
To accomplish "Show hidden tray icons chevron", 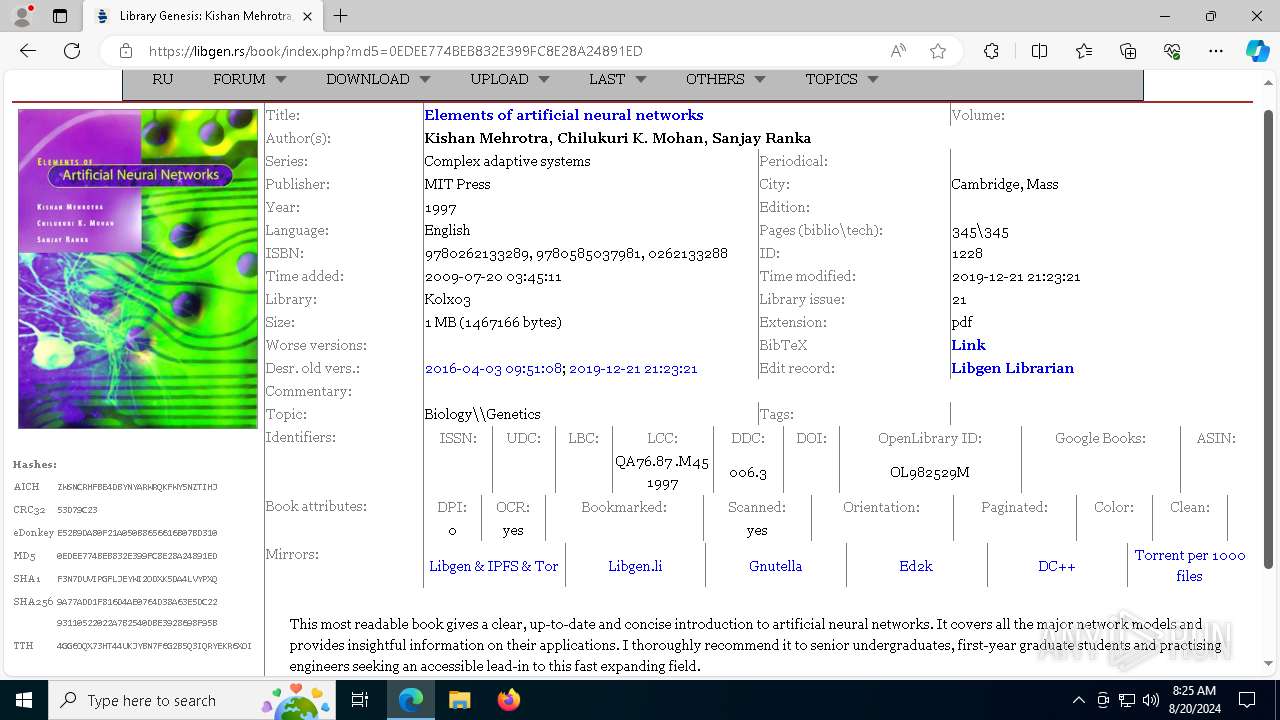I will 1078,700.
